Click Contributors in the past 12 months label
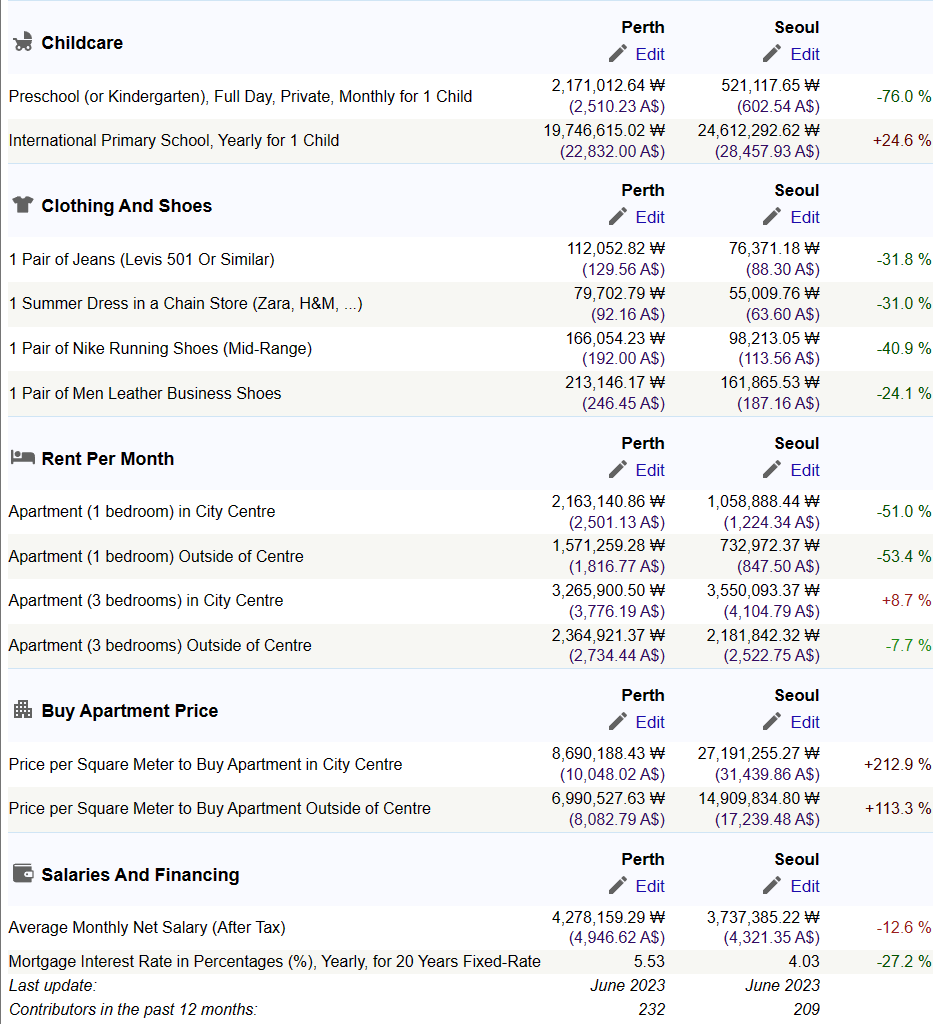 (133, 1010)
